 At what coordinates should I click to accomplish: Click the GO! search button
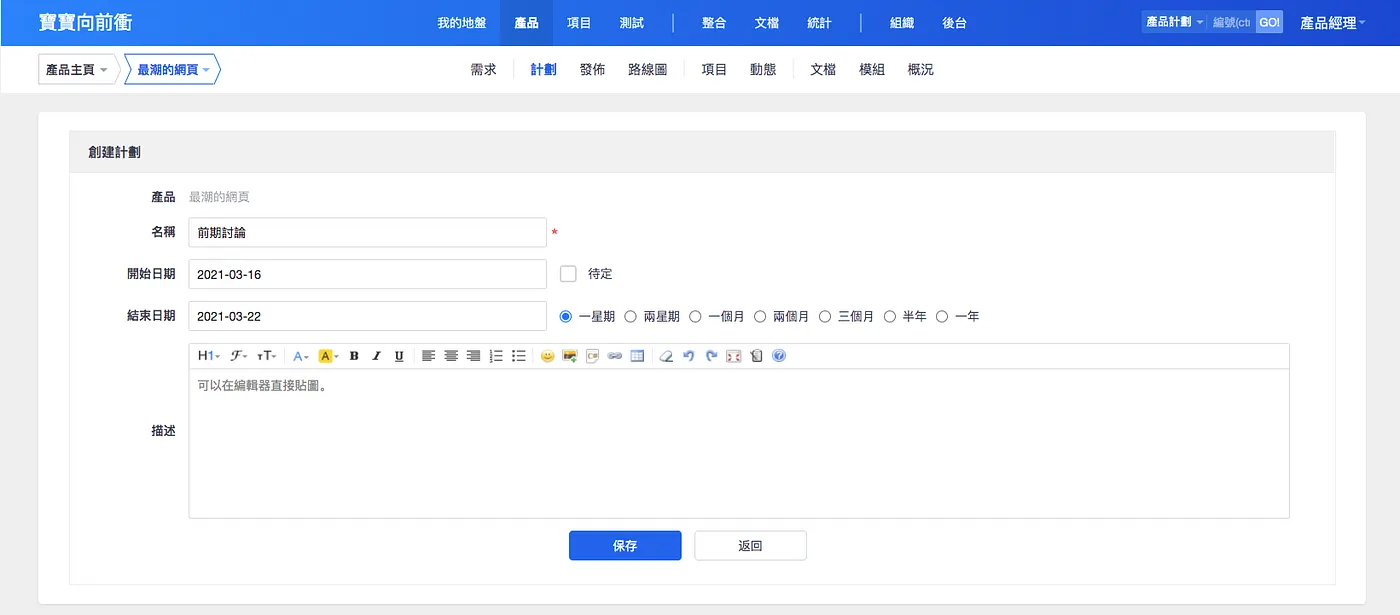[1269, 22]
